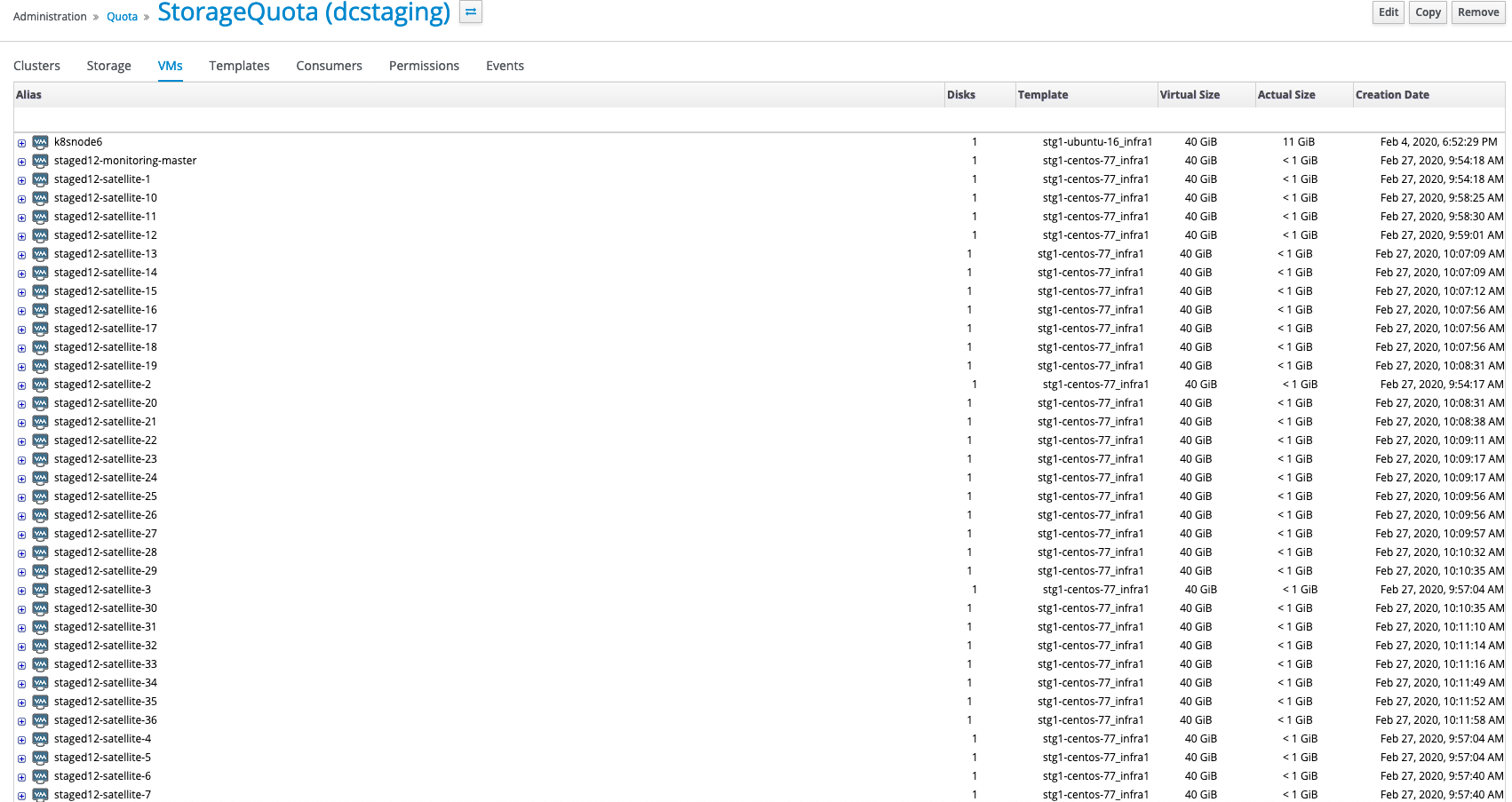Click the VM icon next to staged12-satellite-36
1512x802 pixels.
click(40, 720)
